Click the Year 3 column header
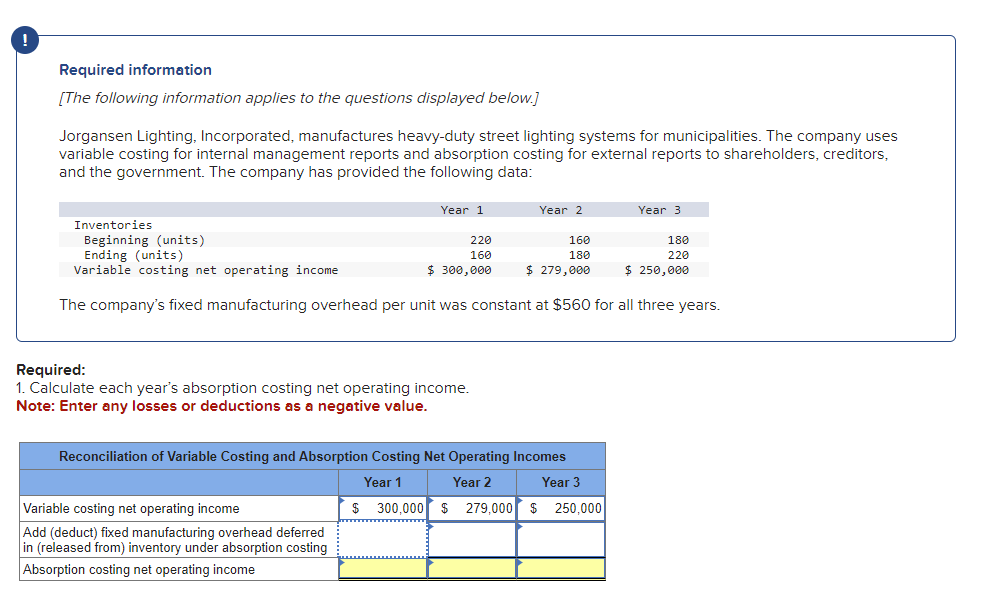995x615 pixels. [x=561, y=482]
